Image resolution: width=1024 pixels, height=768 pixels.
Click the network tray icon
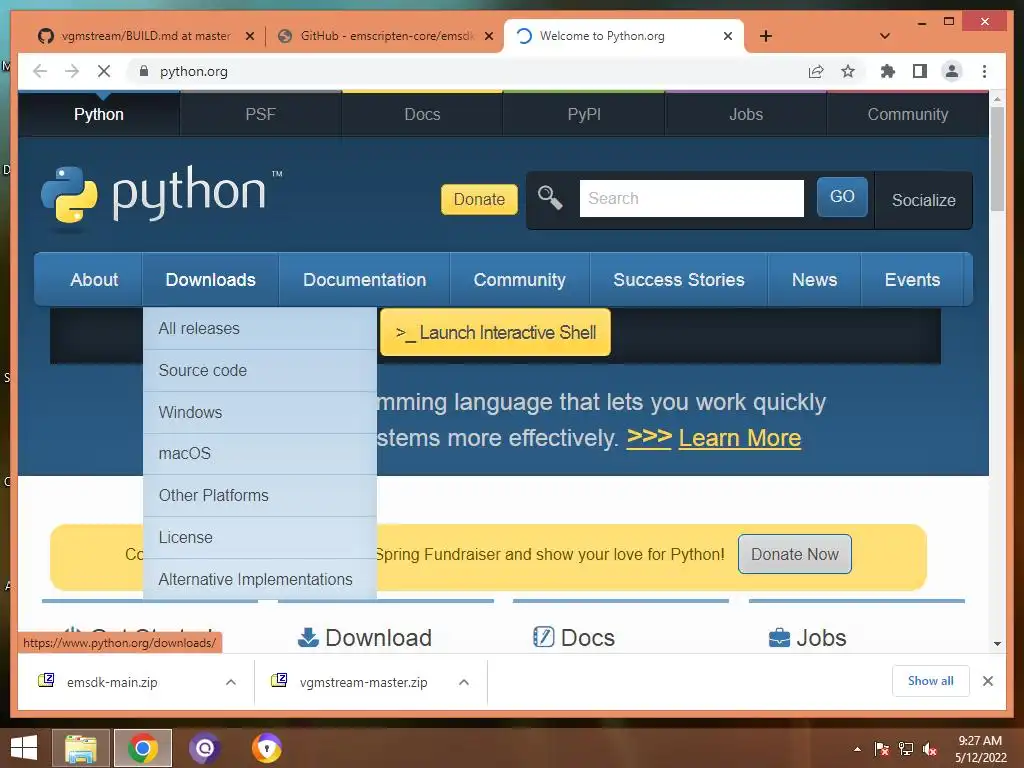[906, 749]
